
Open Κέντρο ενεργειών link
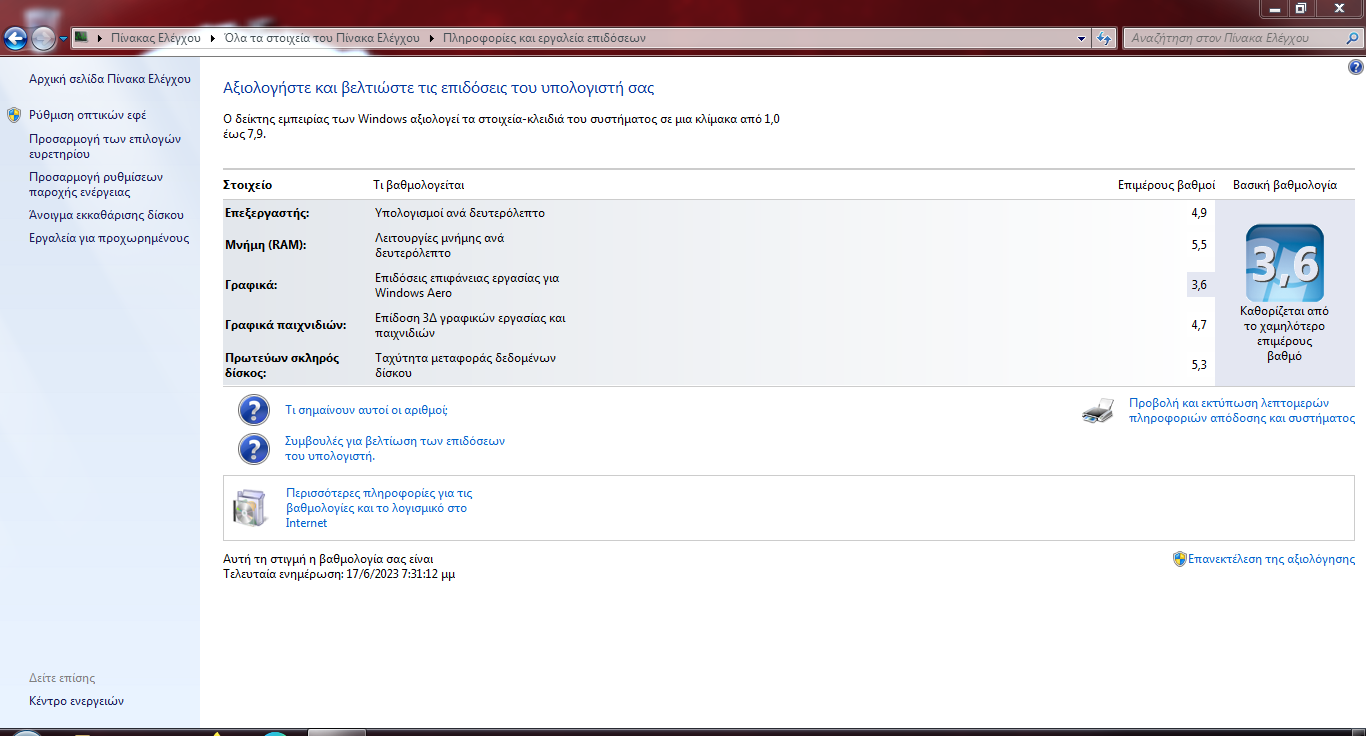(x=76, y=701)
